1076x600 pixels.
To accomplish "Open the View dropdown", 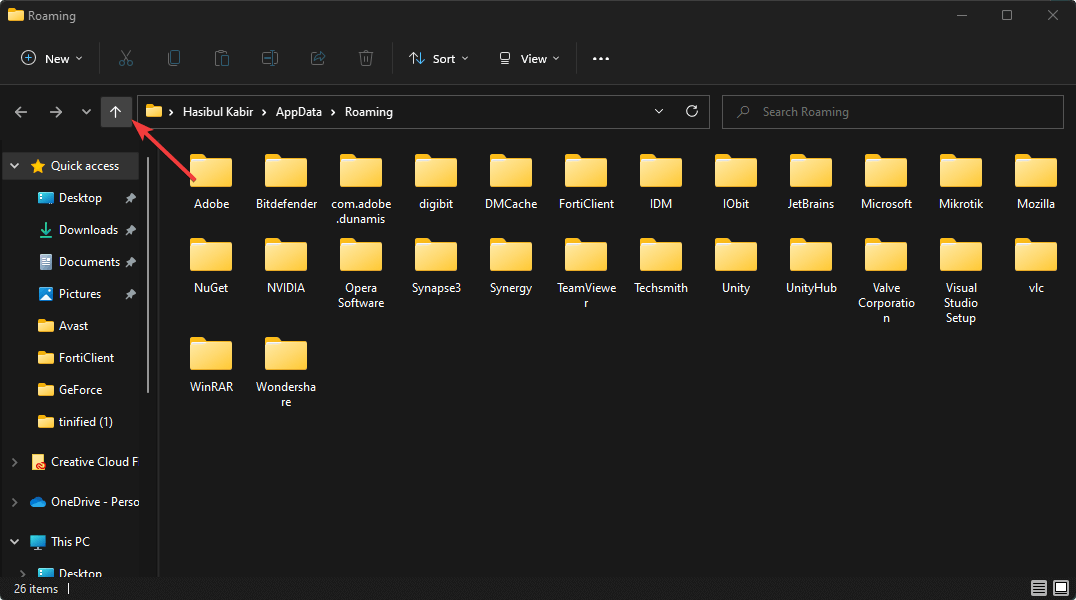I will tap(527, 58).
